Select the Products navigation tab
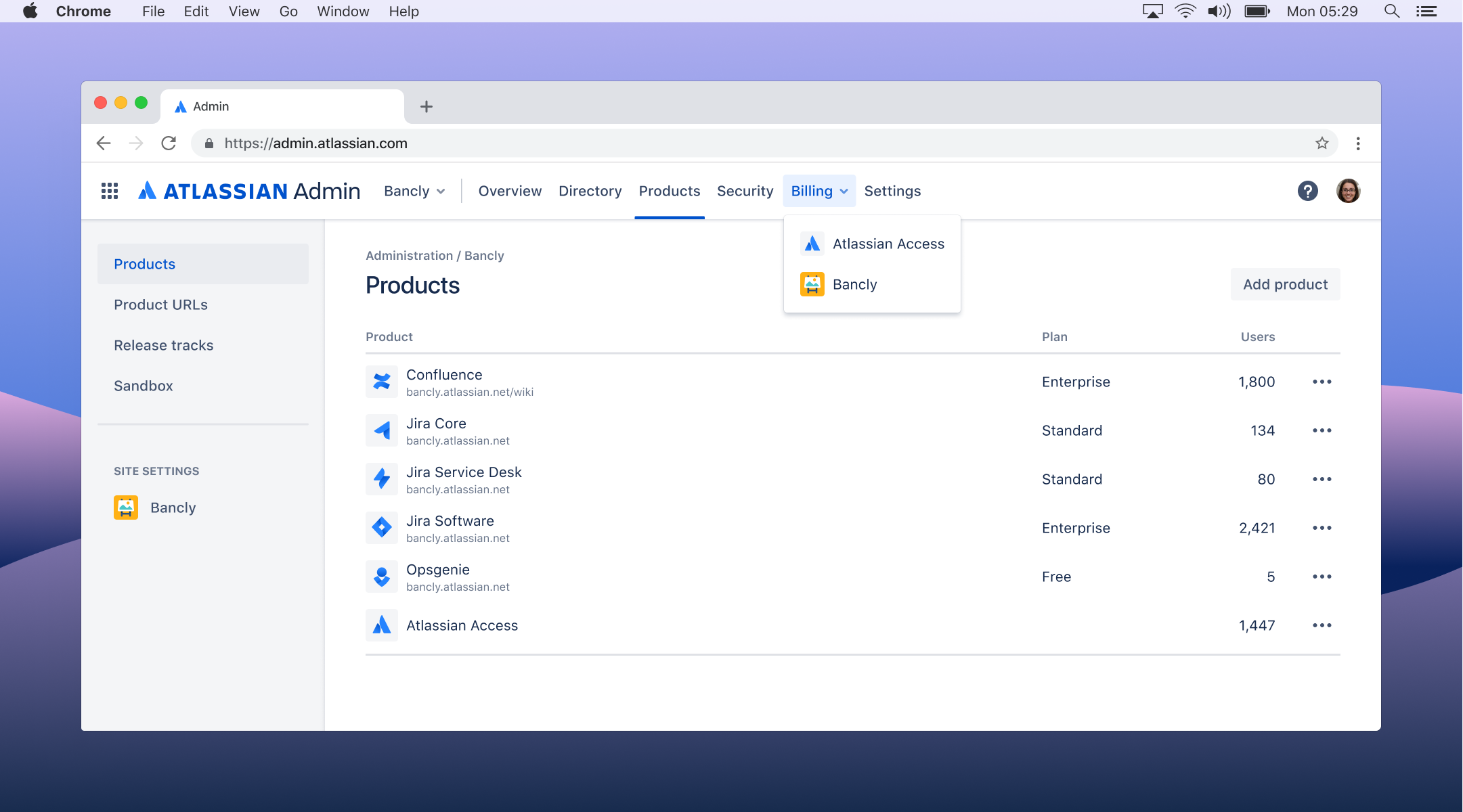The height and width of the screenshot is (812, 1463). [x=669, y=191]
